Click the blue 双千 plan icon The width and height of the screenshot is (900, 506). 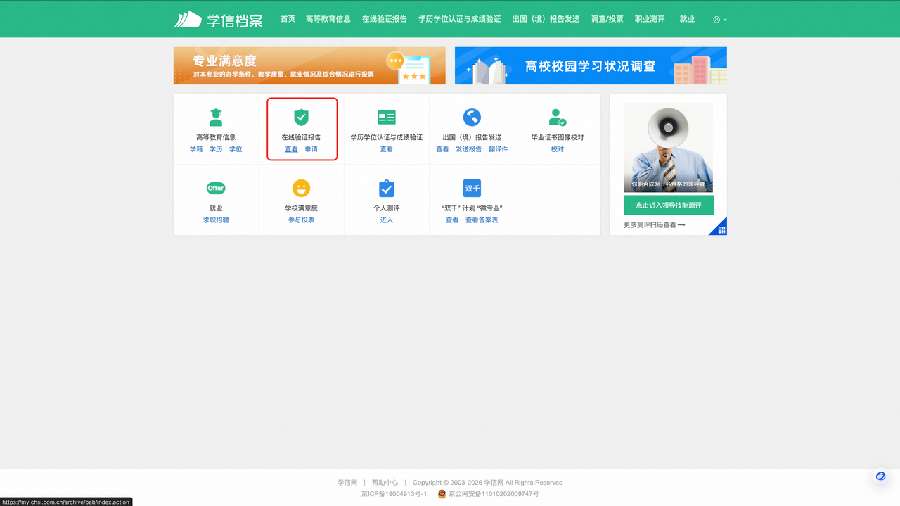(472, 188)
